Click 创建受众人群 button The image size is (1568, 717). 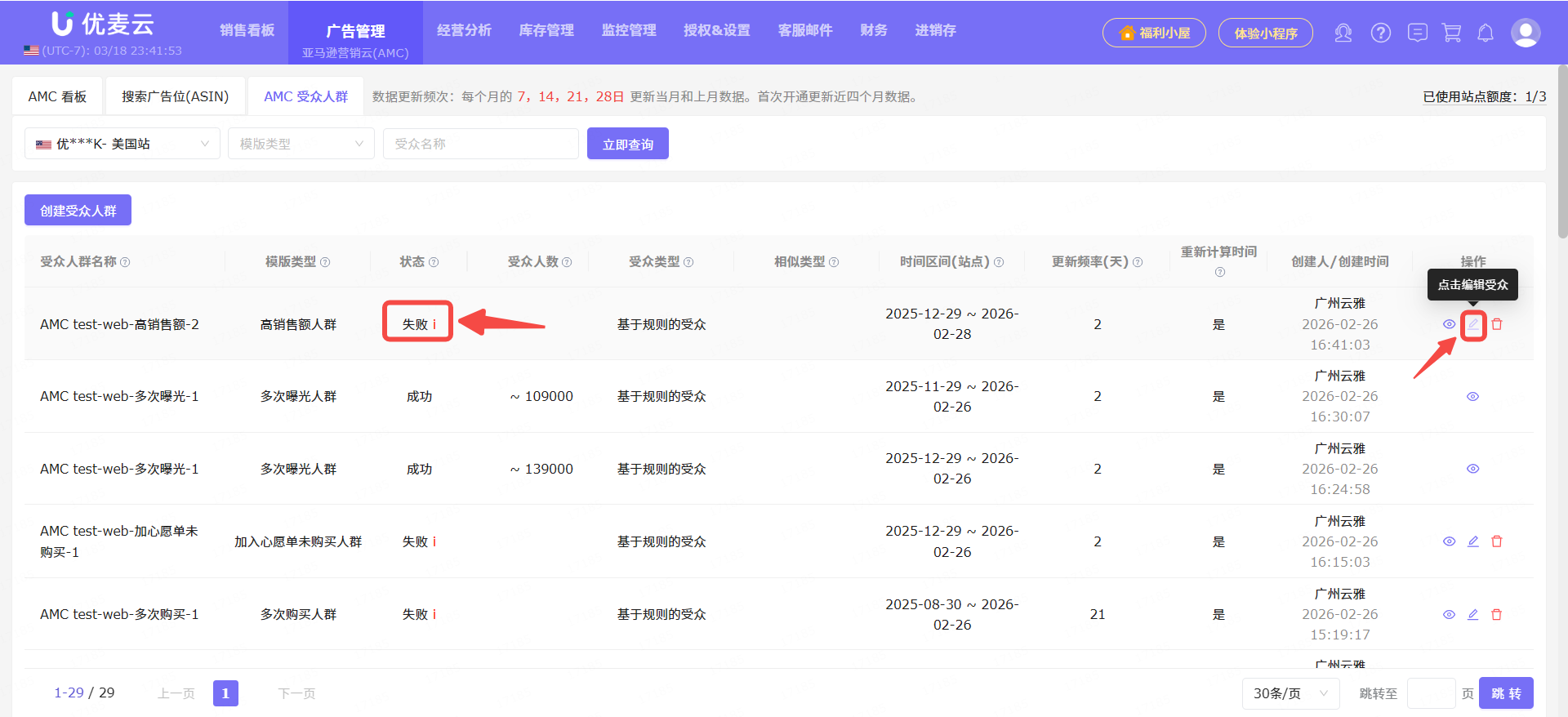click(x=78, y=210)
